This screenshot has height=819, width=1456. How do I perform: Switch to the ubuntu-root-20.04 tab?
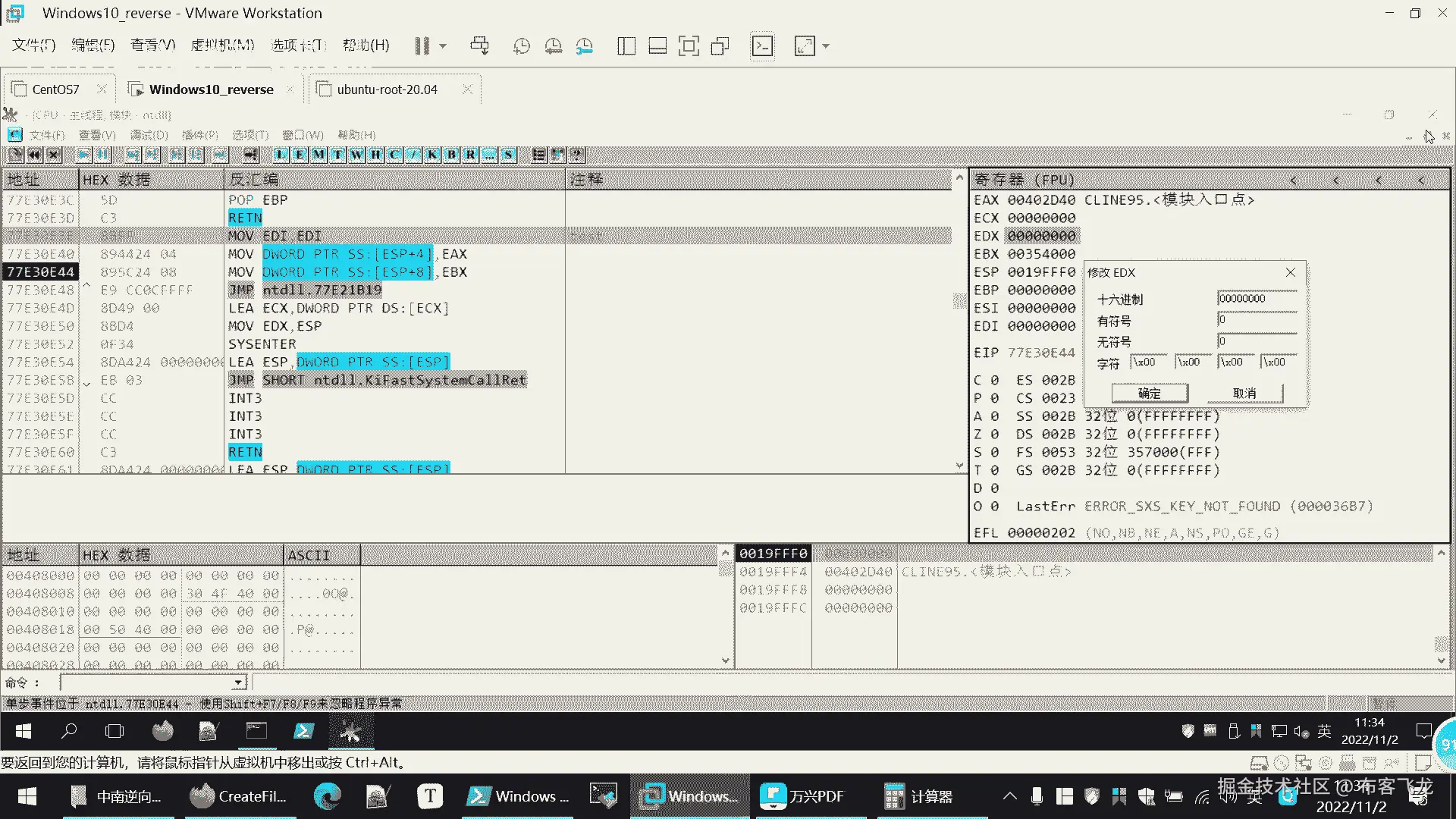point(387,89)
